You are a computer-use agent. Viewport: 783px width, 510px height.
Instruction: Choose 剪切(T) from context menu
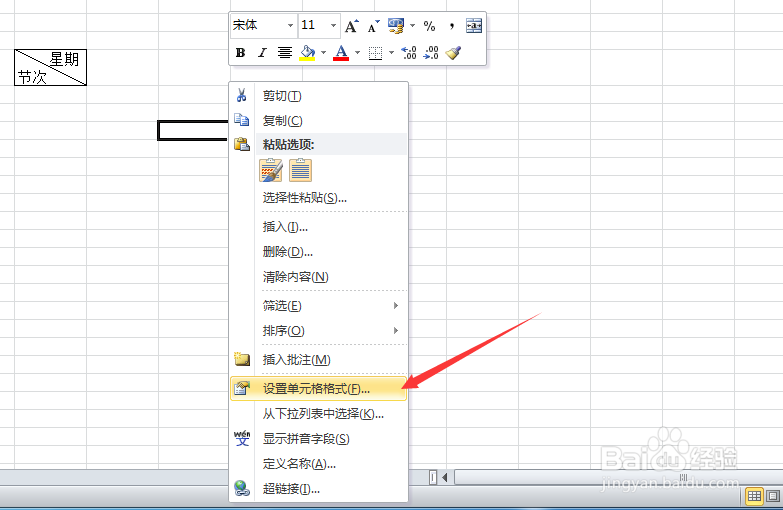319,95
